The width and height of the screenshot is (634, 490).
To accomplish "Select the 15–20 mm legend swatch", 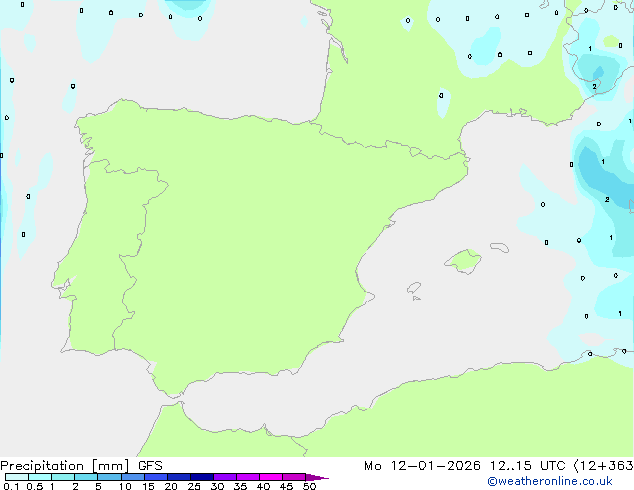I will [156, 477].
